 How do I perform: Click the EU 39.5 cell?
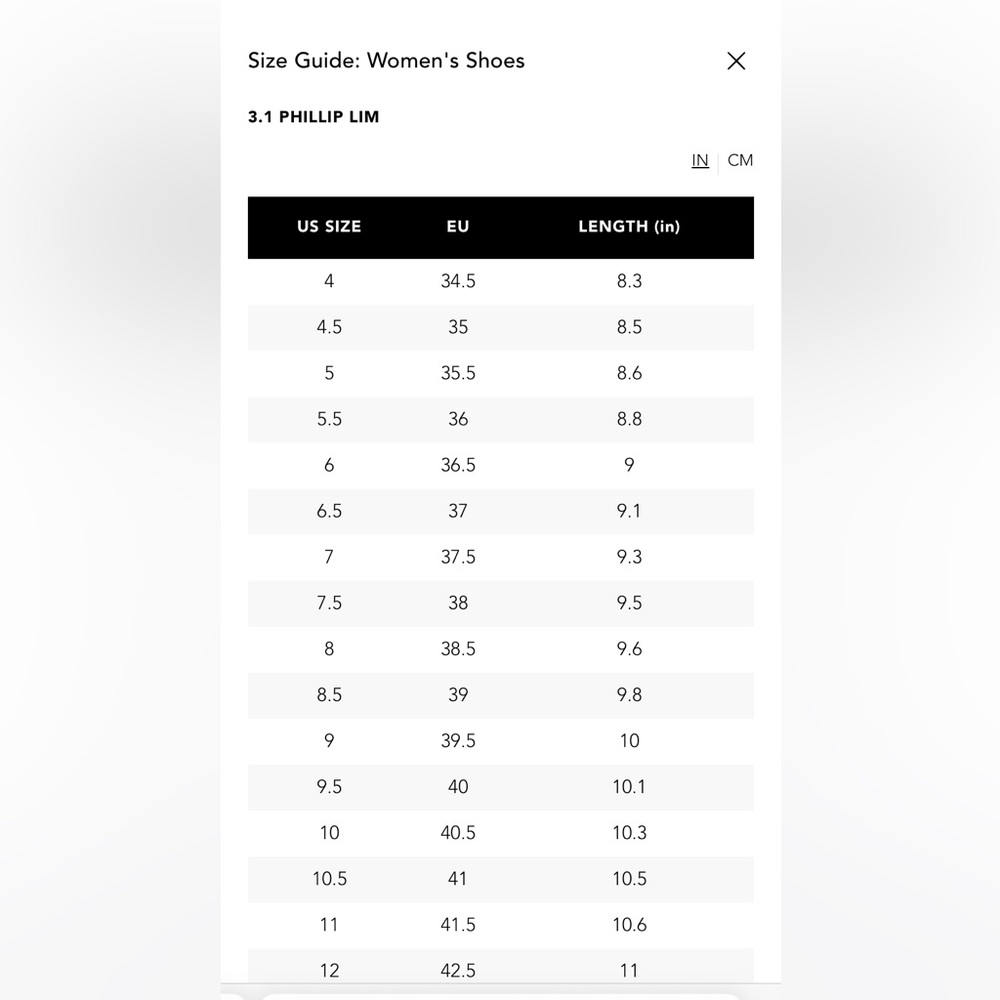tap(458, 740)
